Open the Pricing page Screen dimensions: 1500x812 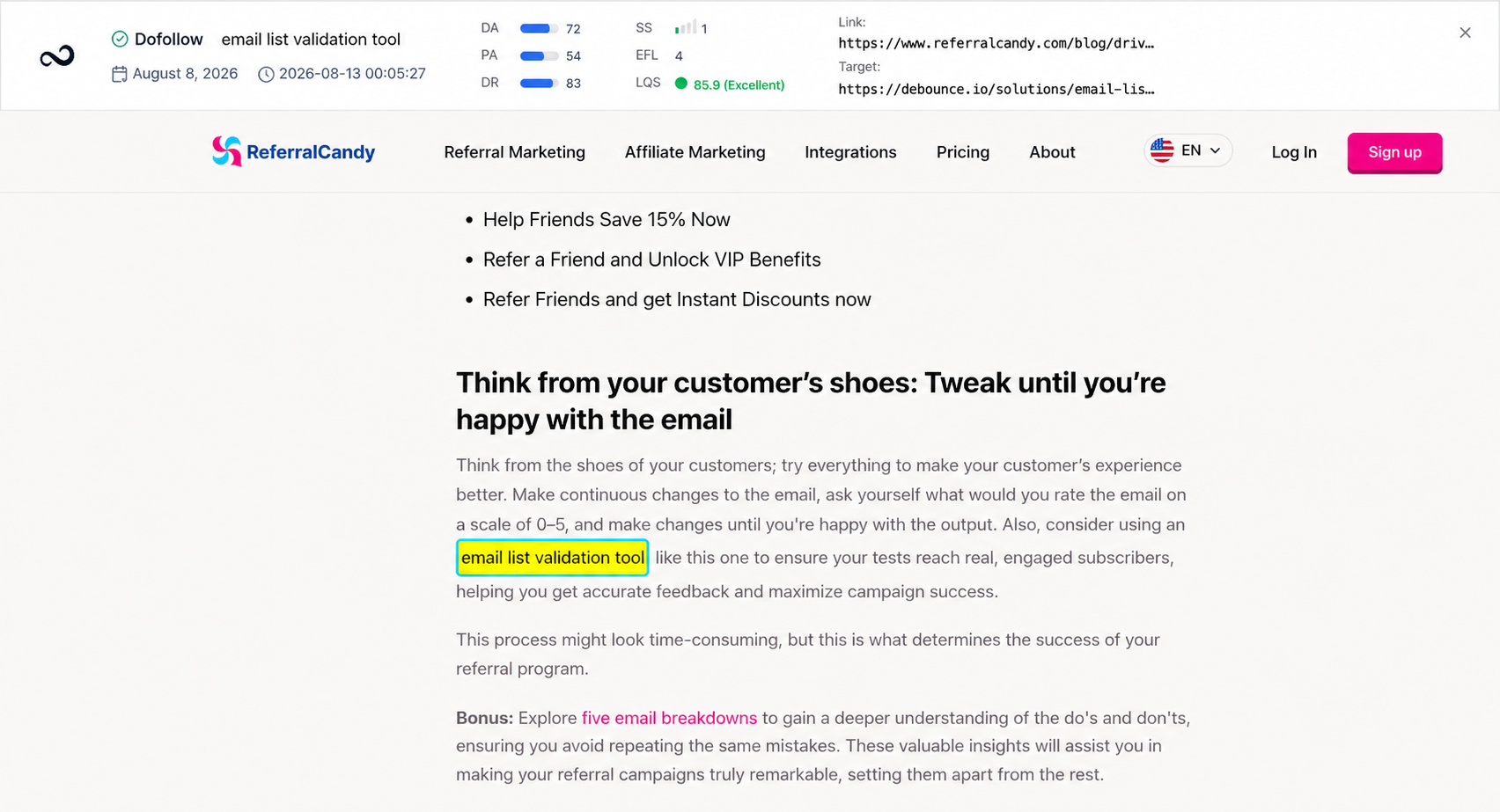[962, 152]
